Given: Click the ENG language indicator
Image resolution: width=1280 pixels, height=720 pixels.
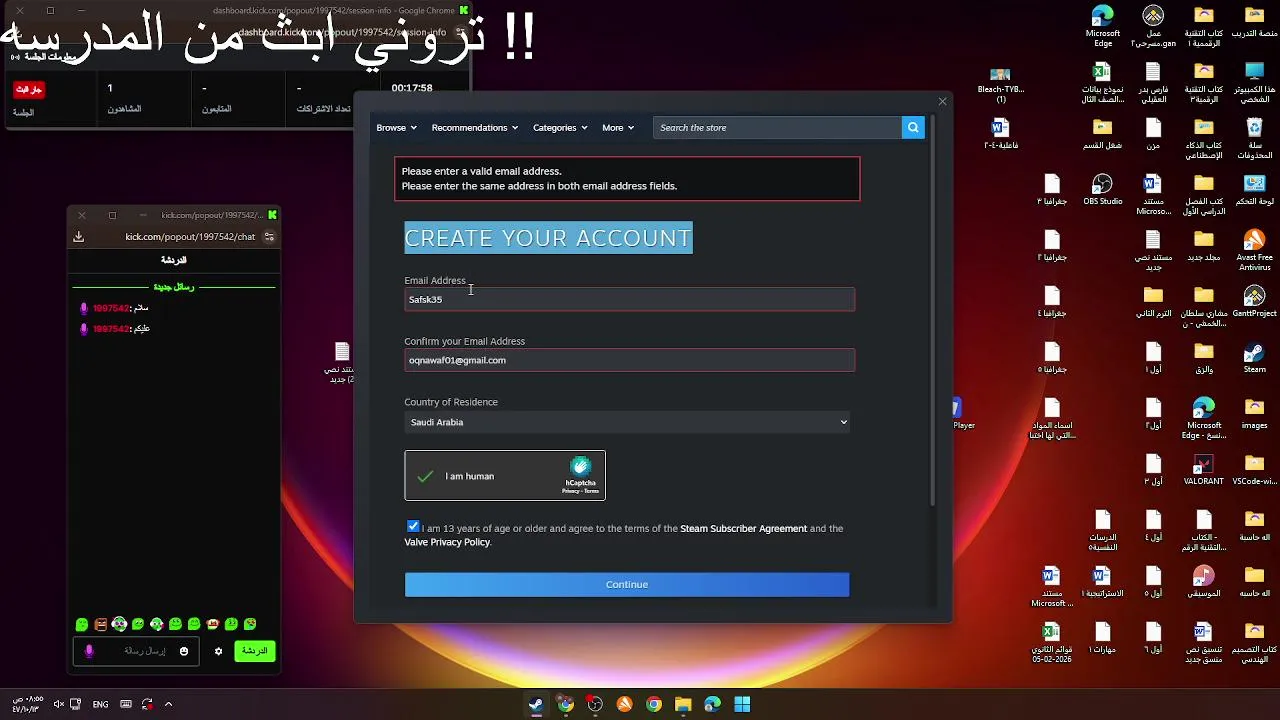Looking at the screenshot, I should [100, 704].
